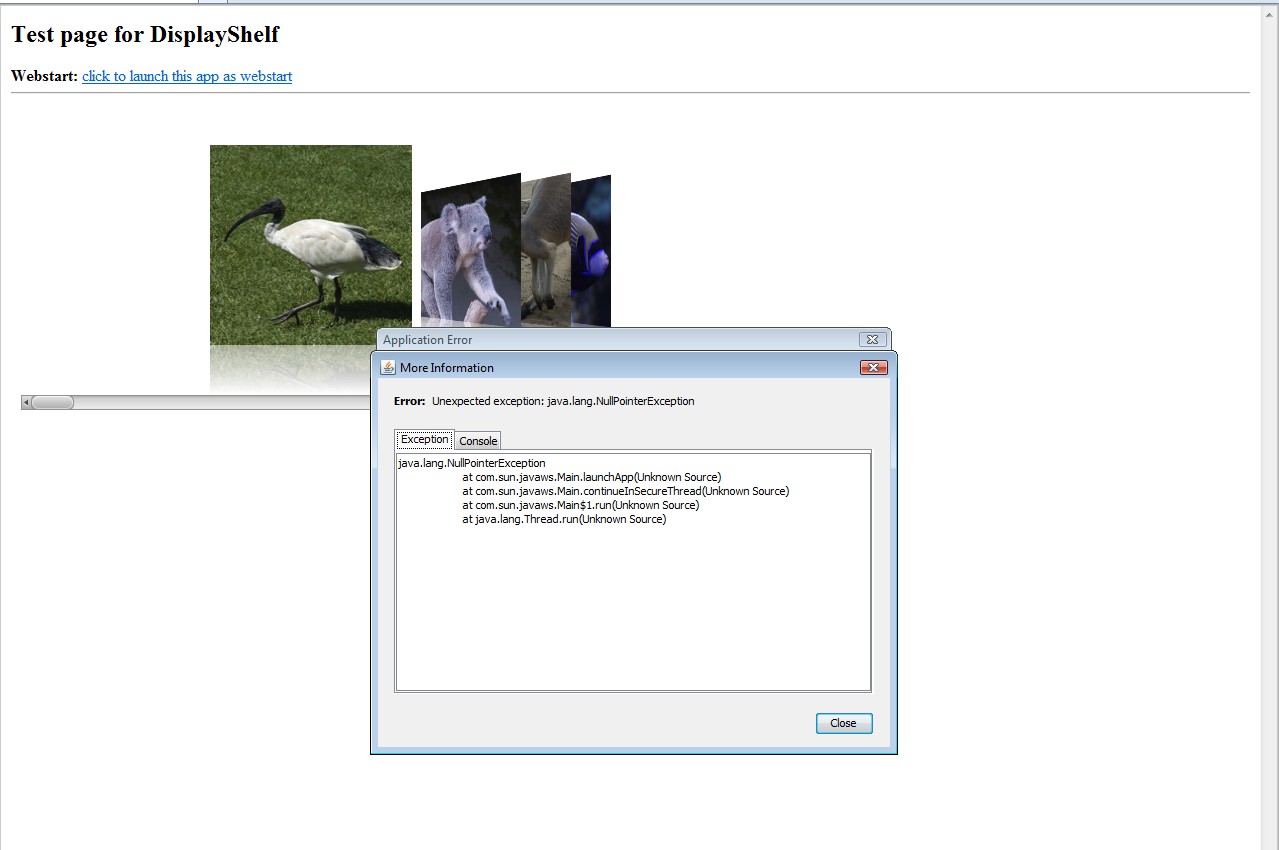Dismiss the Application Error window via its X
This screenshot has width=1279, height=850.
[872, 340]
